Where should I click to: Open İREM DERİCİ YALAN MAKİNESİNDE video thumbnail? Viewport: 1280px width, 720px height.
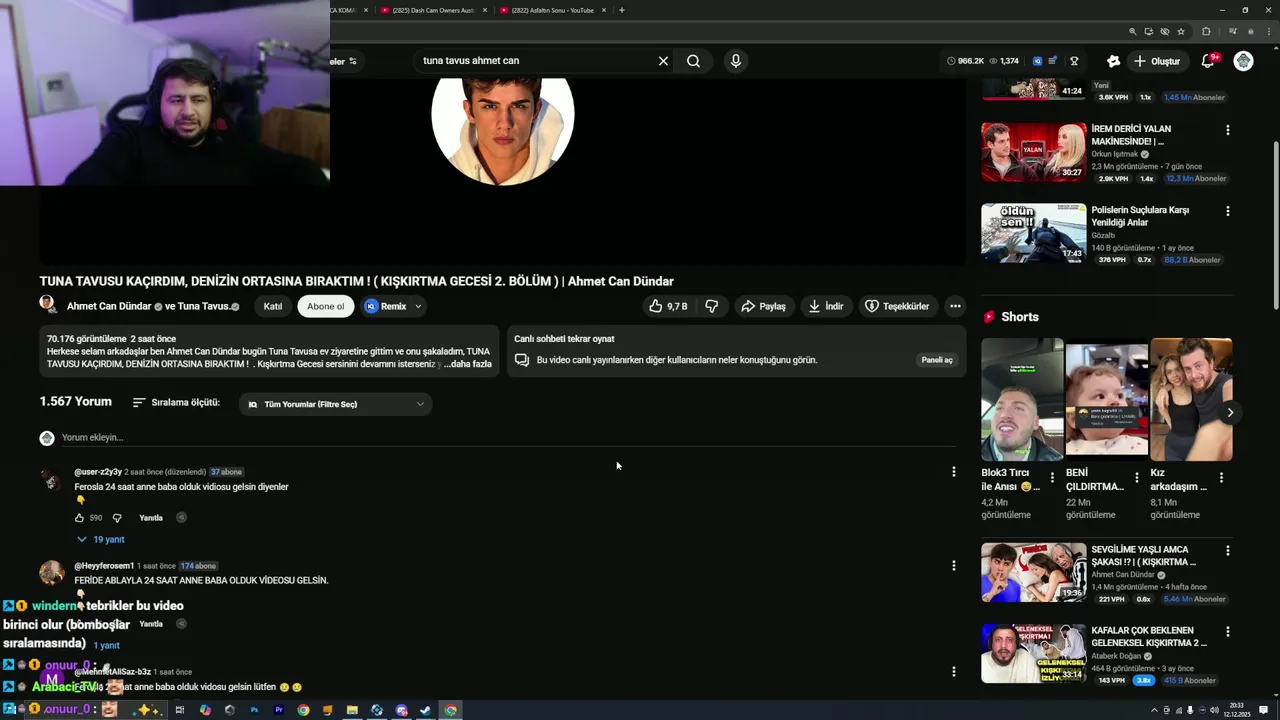[1033, 152]
